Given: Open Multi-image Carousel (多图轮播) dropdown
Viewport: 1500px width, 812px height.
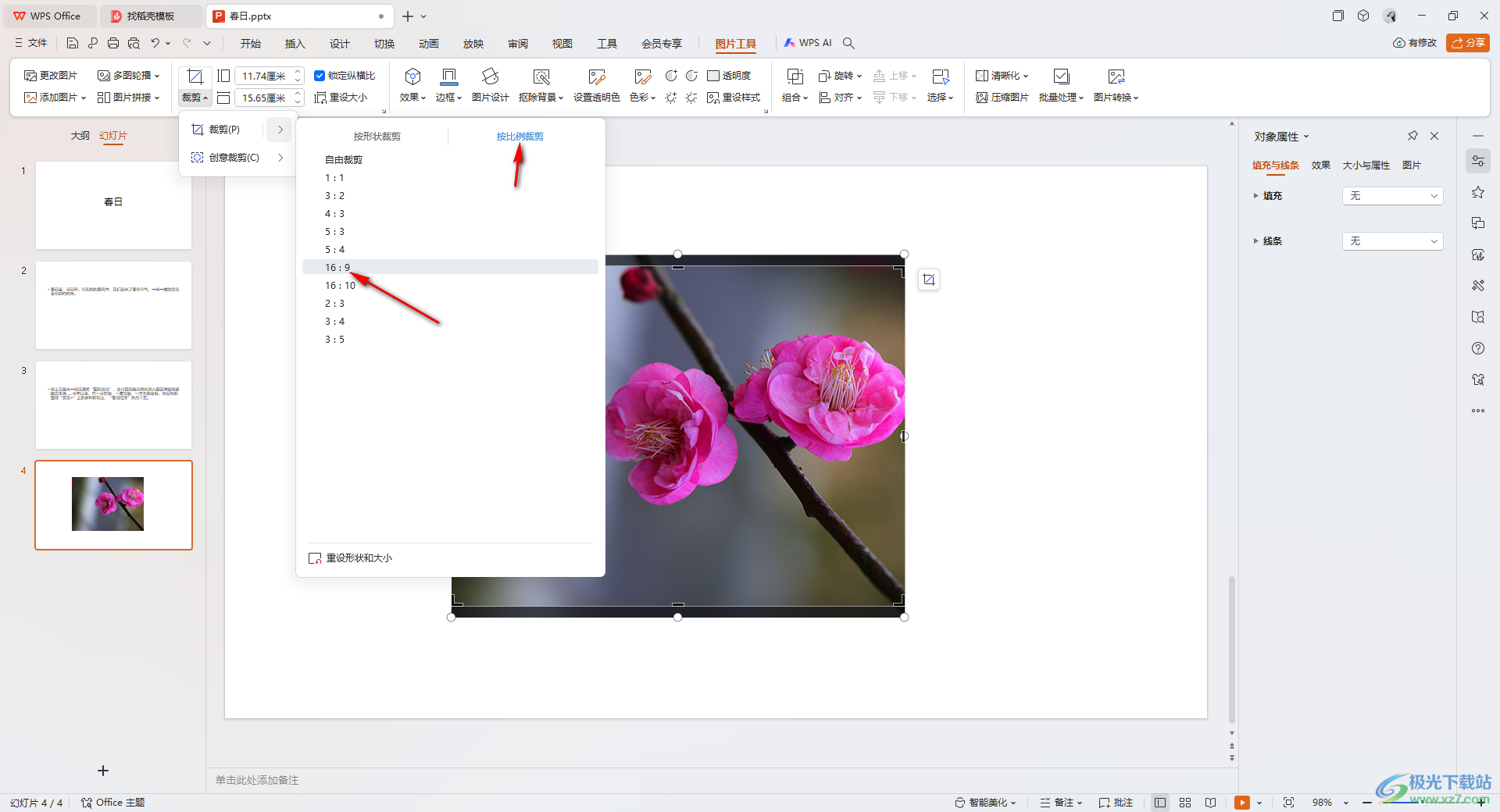Looking at the screenshot, I should click(128, 76).
